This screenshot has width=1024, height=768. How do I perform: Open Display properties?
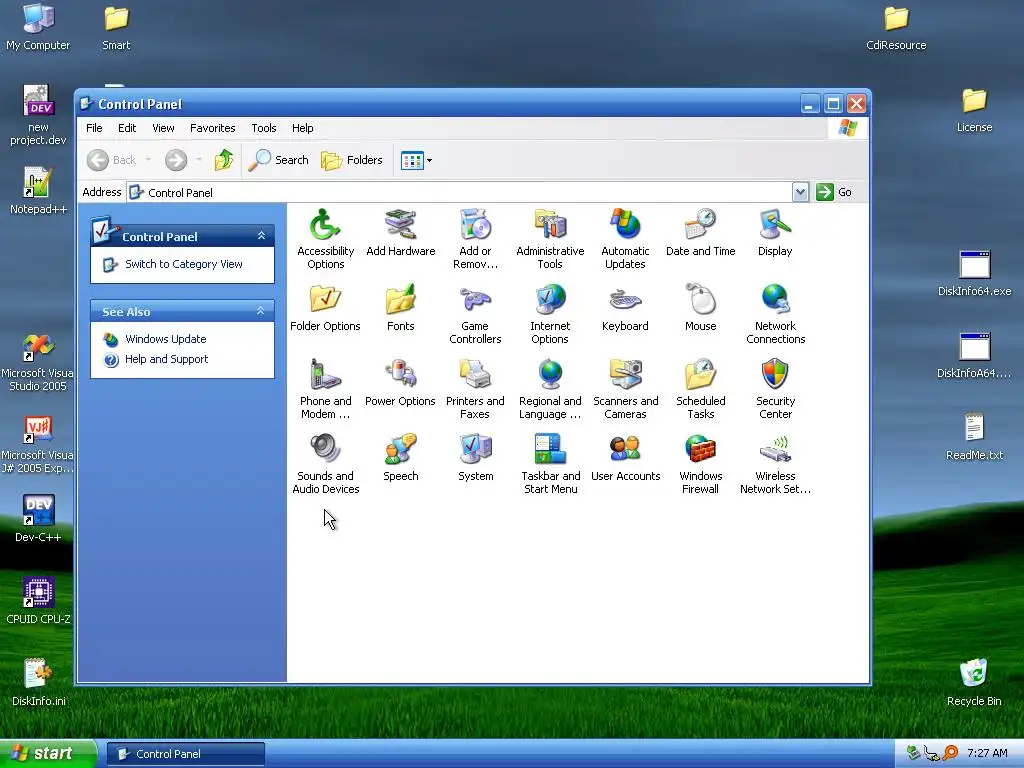[x=775, y=232]
